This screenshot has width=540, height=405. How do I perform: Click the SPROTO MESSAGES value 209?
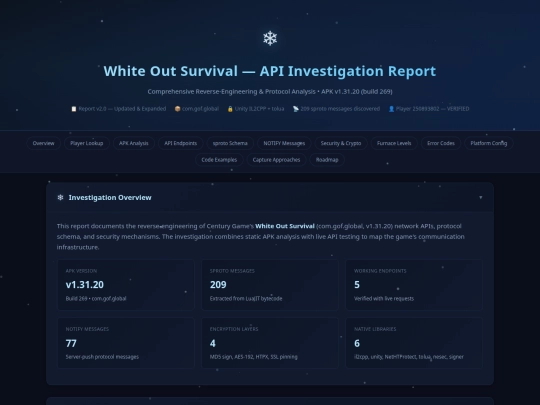(x=218, y=285)
